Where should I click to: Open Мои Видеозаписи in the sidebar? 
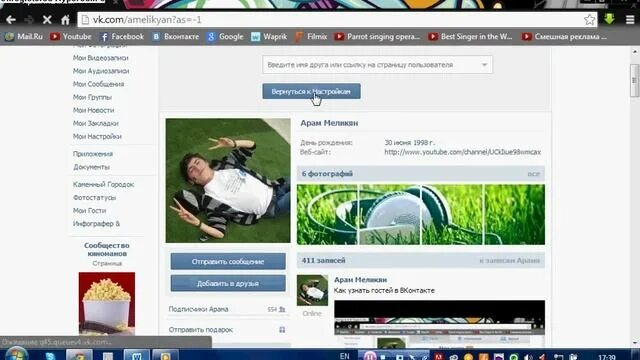(100, 58)
